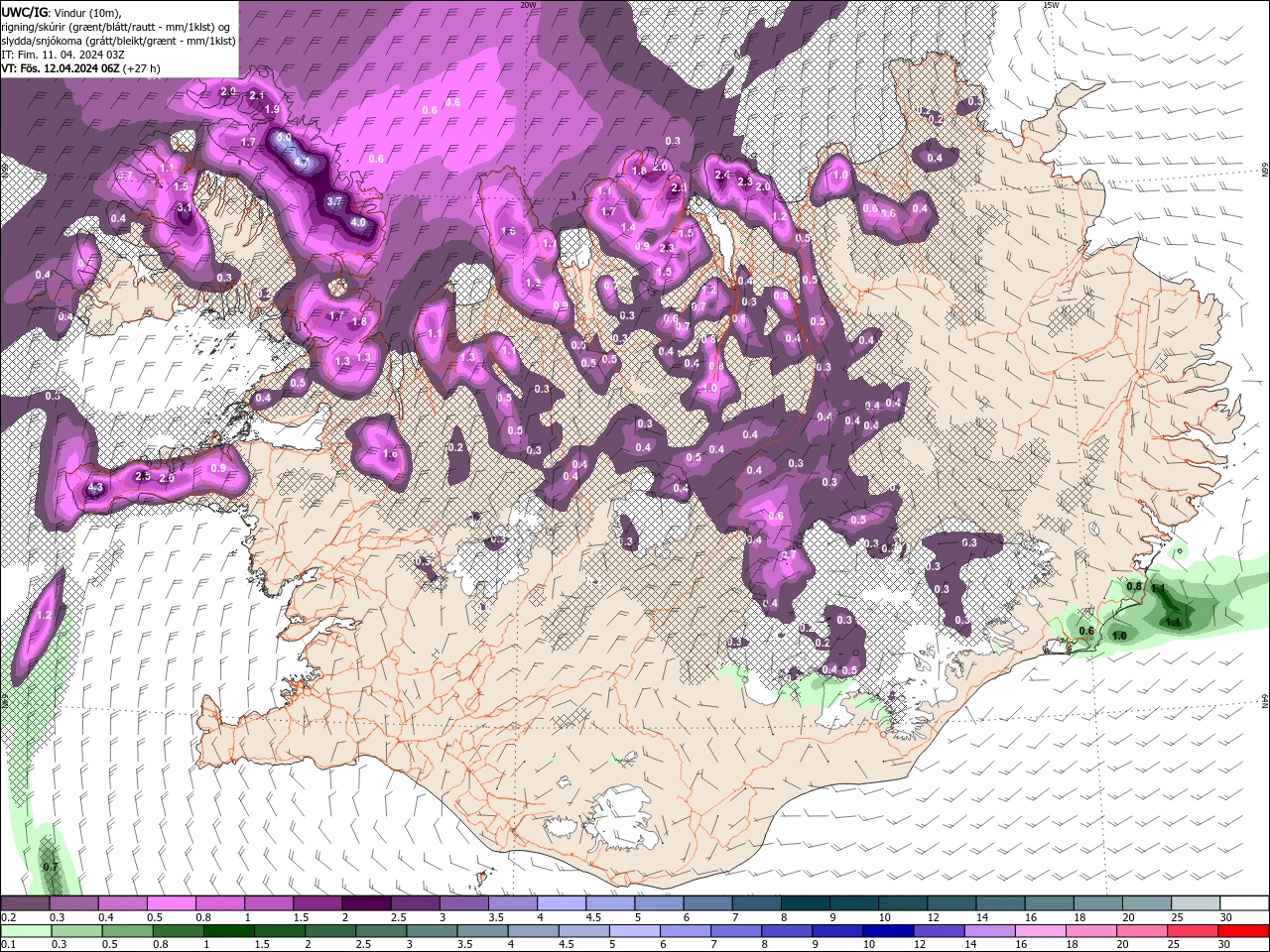Select the "slydda/snjókoma (grátt/bleikt/grænt" description line

coord(117,41)
